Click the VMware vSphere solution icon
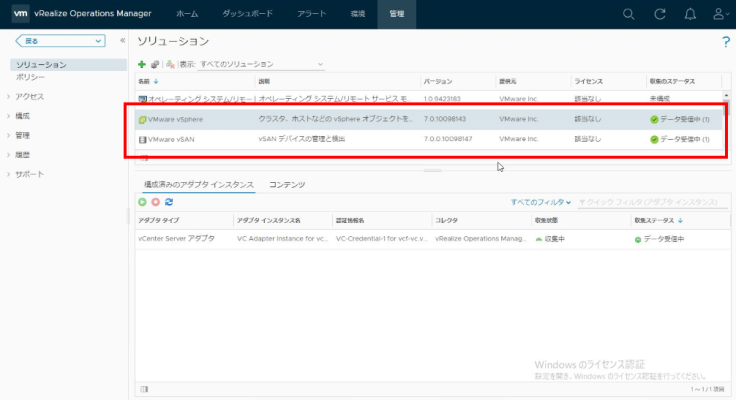This screenshot has width=736, height=400. click(142, 120)
